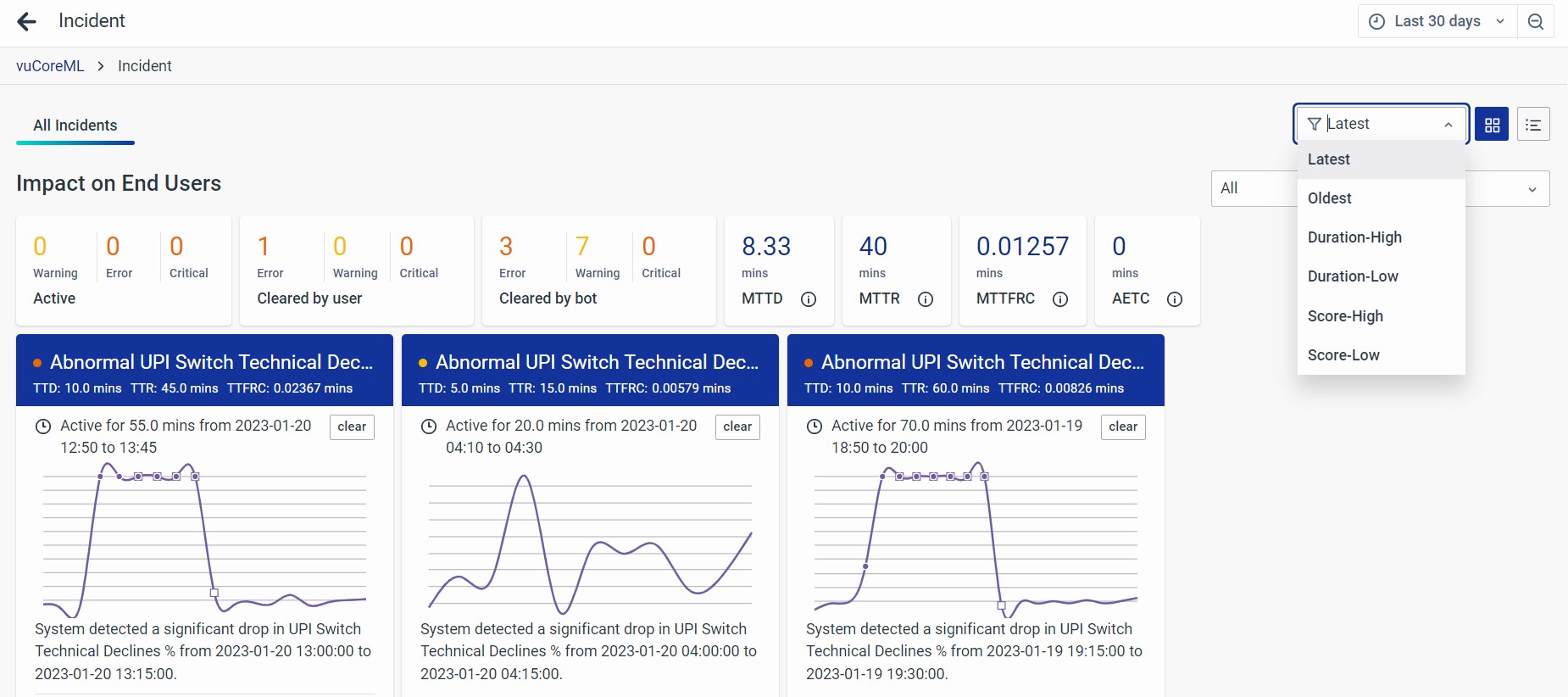
Task: Expand the All filter dropdown
Action: click(1532, 189)
